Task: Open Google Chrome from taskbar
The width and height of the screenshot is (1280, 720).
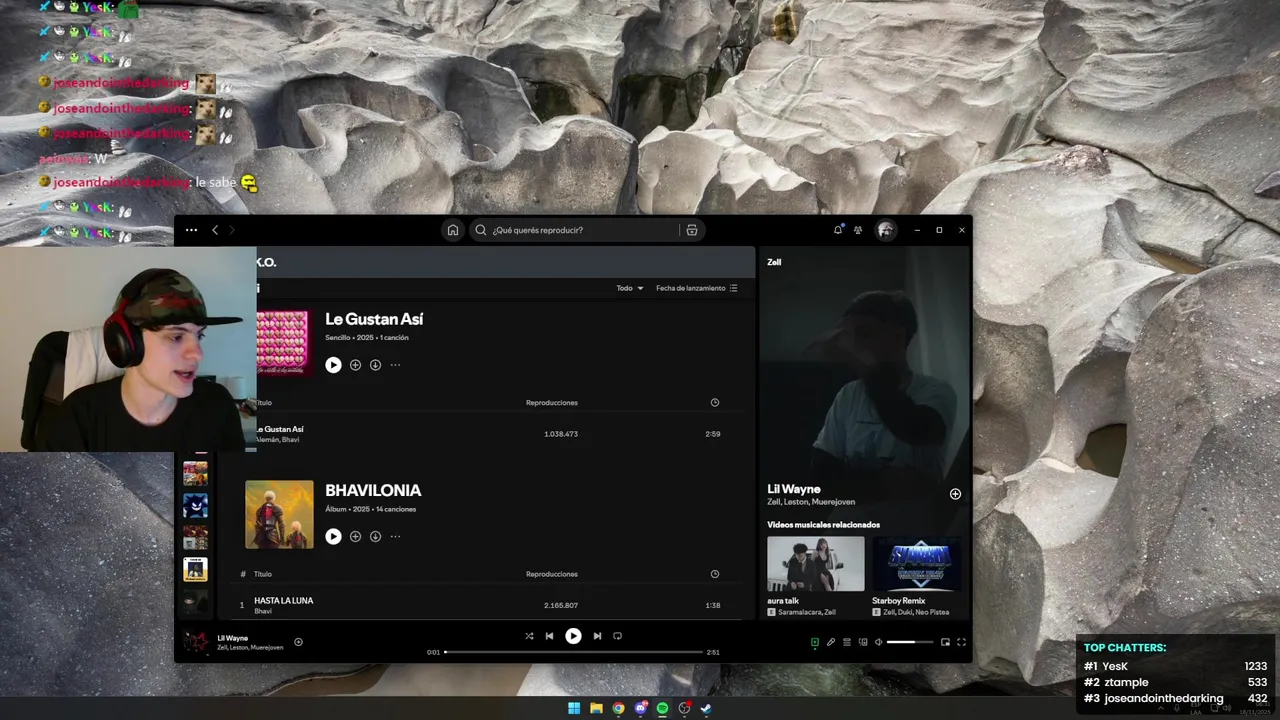Action: (x=618, y=708)
